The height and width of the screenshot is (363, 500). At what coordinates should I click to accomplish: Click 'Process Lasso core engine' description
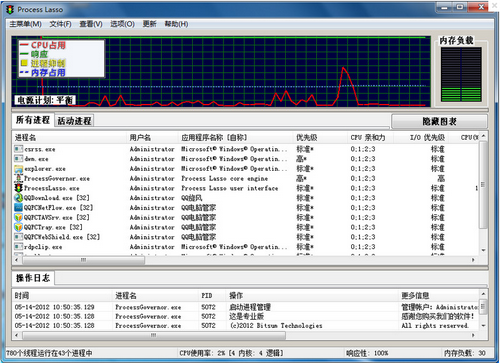pos(224,178)
